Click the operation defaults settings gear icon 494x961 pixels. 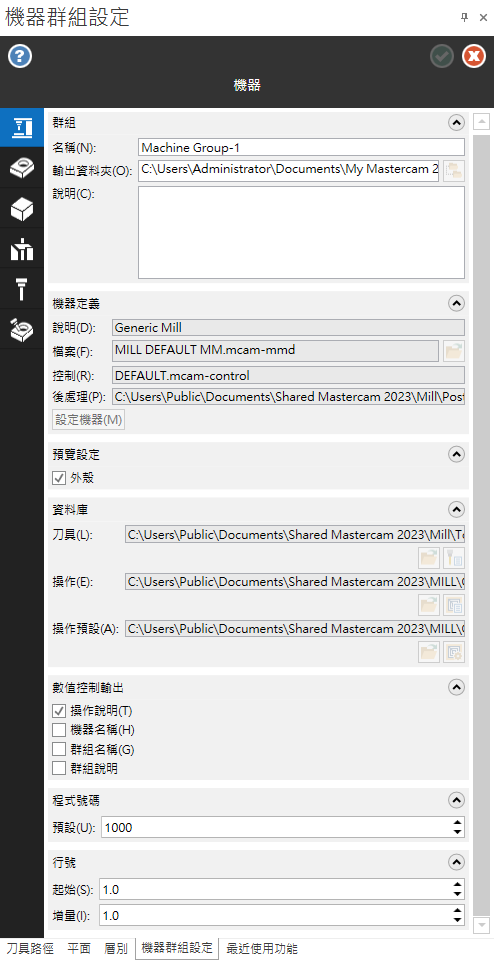(454, 652)
